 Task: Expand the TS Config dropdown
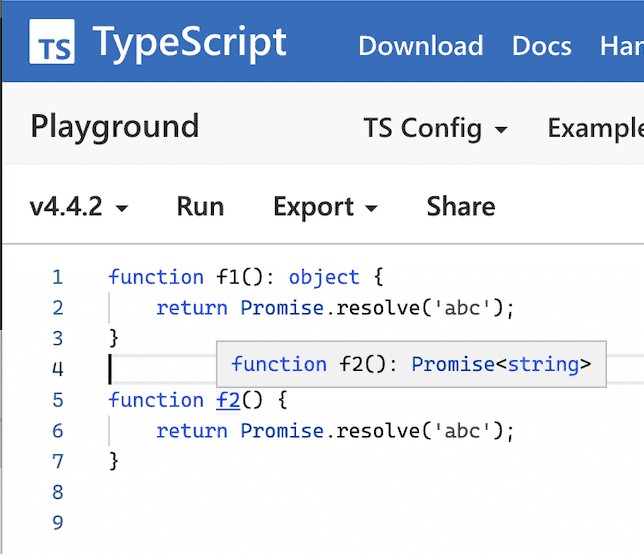[x=435, y=128]
